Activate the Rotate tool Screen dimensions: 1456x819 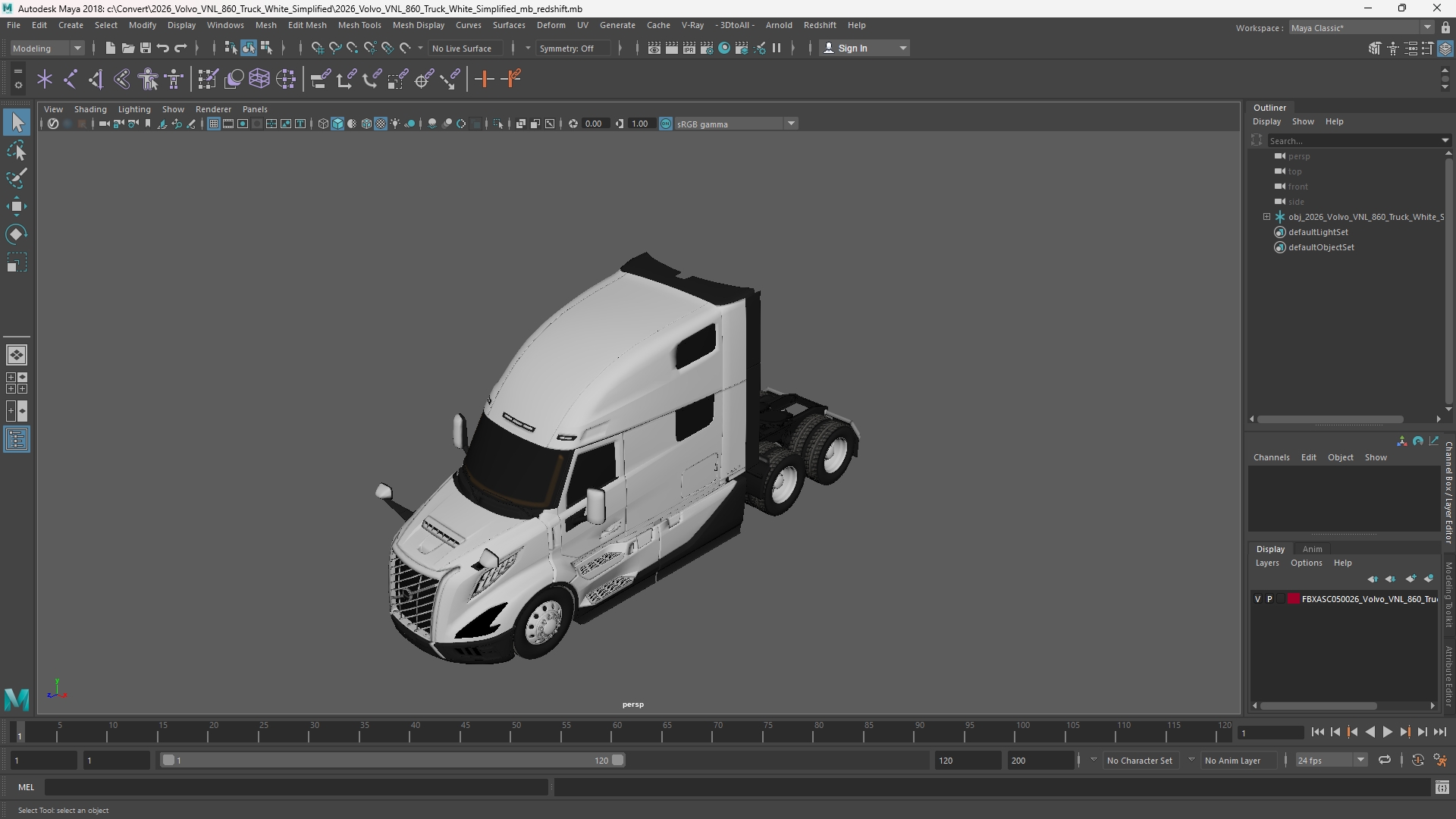pos(17,234)
